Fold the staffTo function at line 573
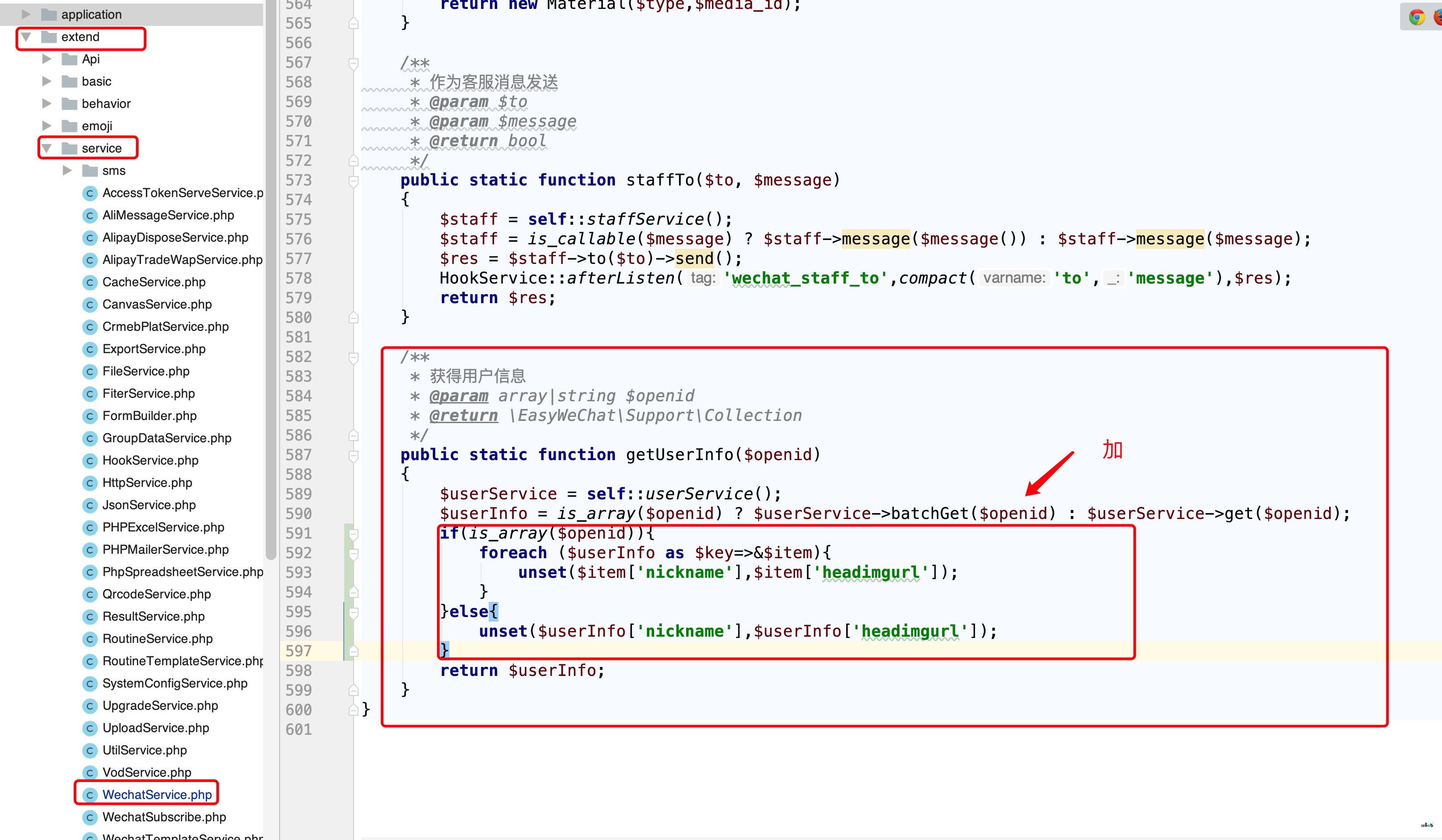 pyautogui.click(x=354, y=181)
